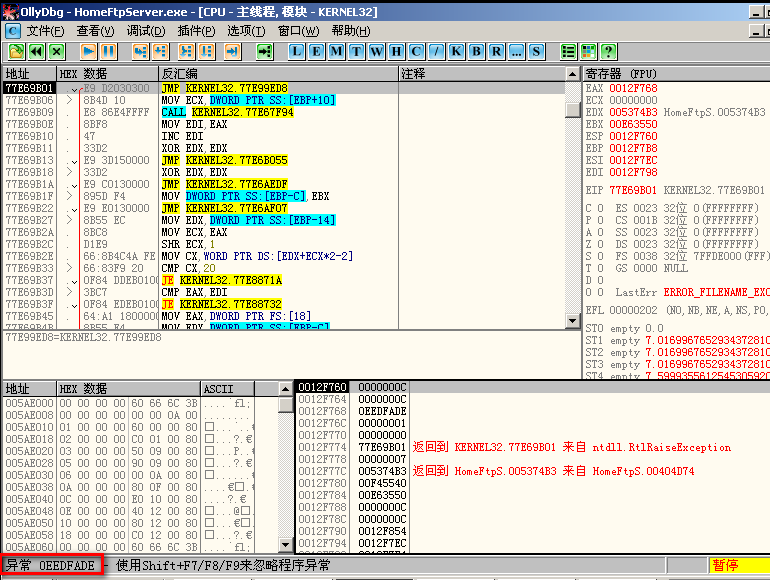
Task: Click the Run program play button
Action: pos(88,51)
